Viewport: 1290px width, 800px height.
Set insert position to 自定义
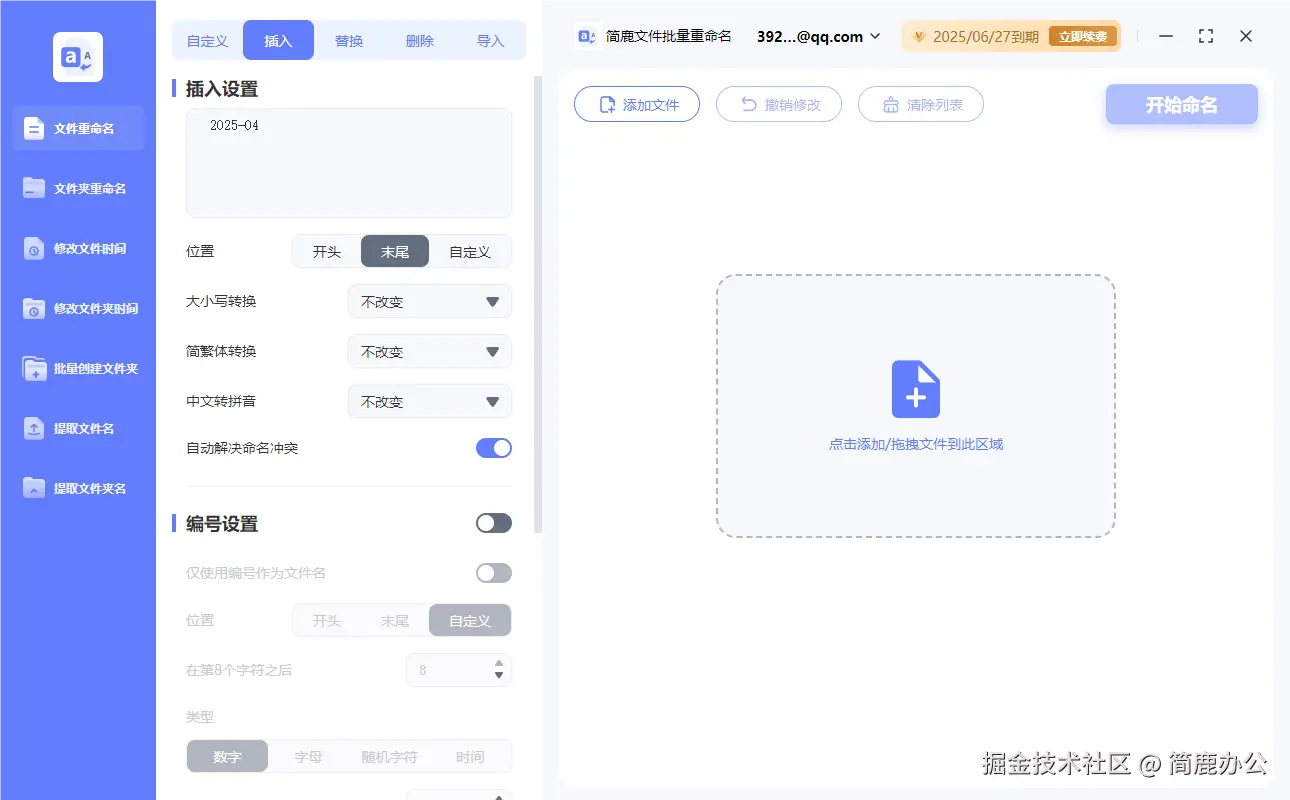tap(470, 252)
